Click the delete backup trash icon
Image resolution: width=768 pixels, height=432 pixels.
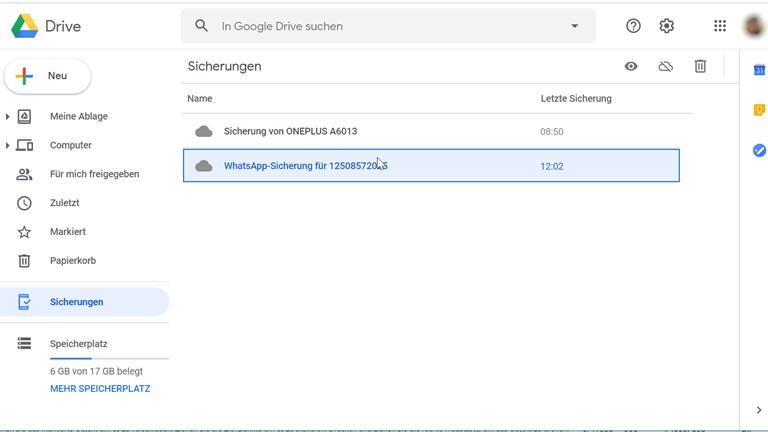point(700,66)
